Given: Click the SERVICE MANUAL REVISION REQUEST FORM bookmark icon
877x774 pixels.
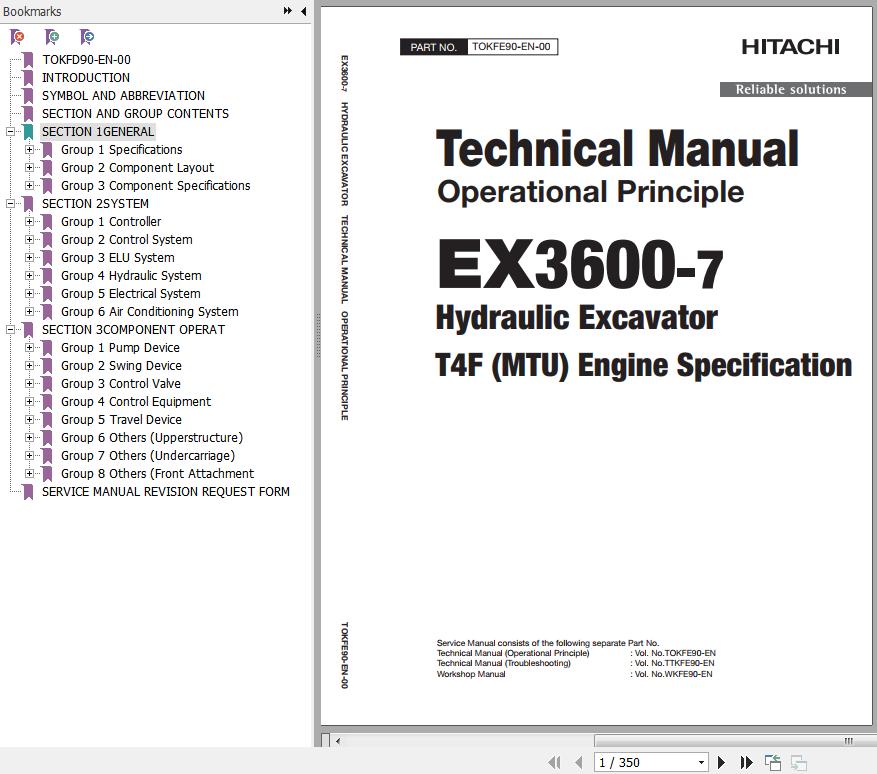Looking at the screenshot, I should [29, 492].
